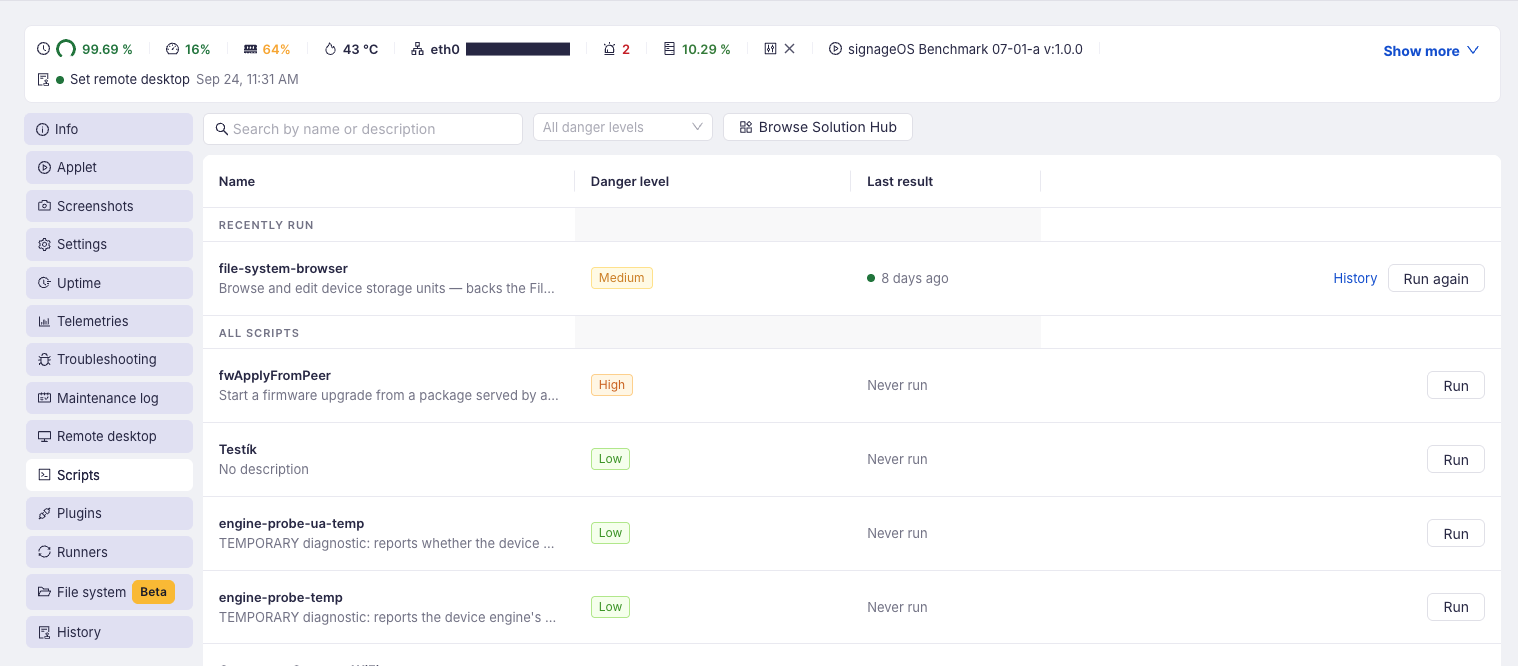Open the Runners section

[x=109, y=552]
